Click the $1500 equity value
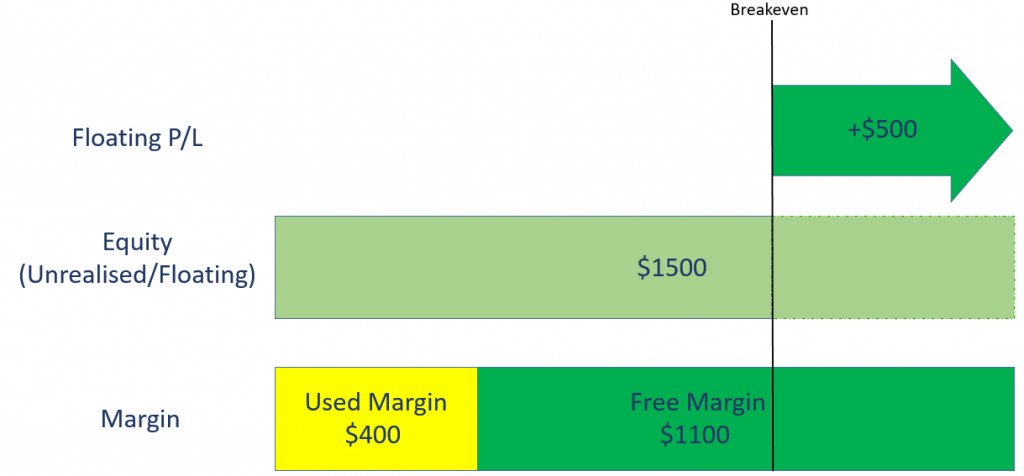This screenshot has height=476, width=1024. click(x=672, y=268)
